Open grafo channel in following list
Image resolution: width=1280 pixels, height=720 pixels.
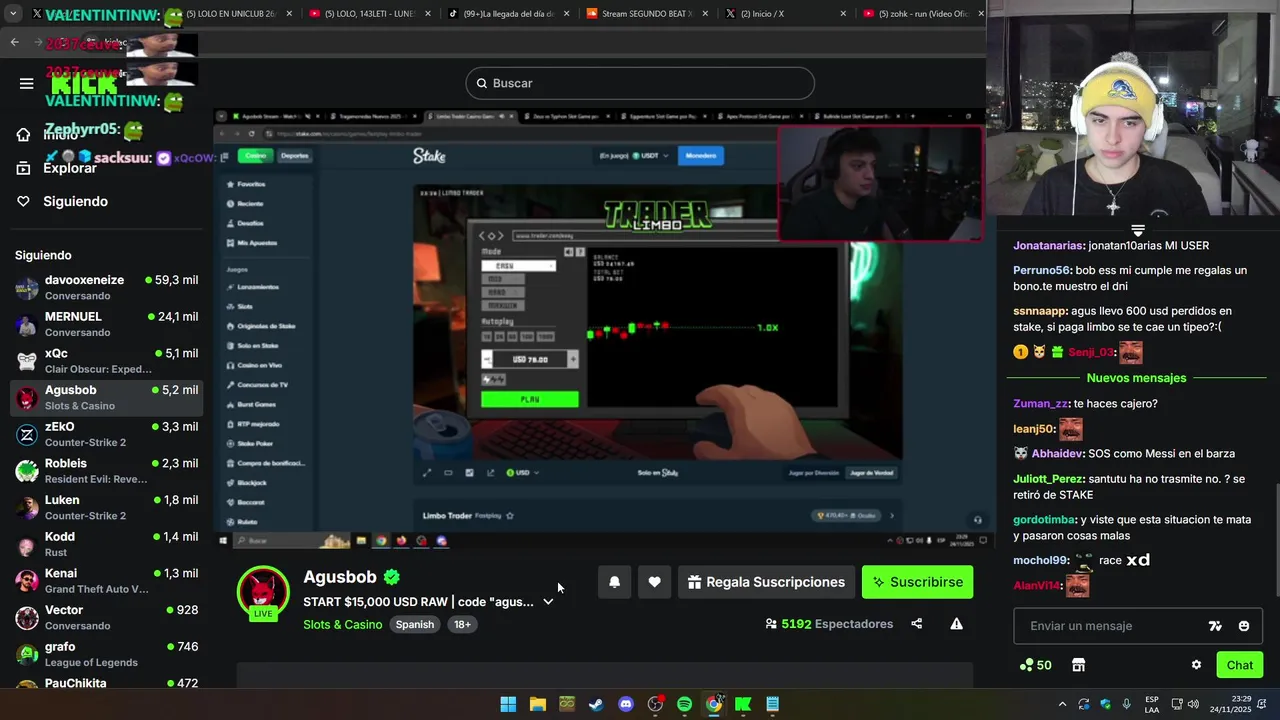(105, 654)
